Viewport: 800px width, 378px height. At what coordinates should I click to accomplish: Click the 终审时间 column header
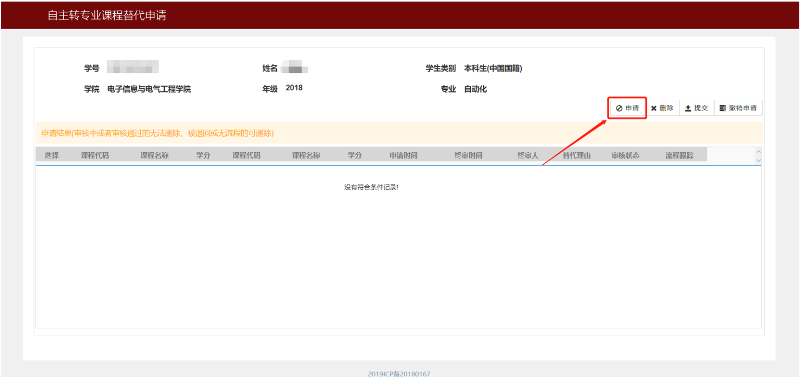click(x=468, y=156)
